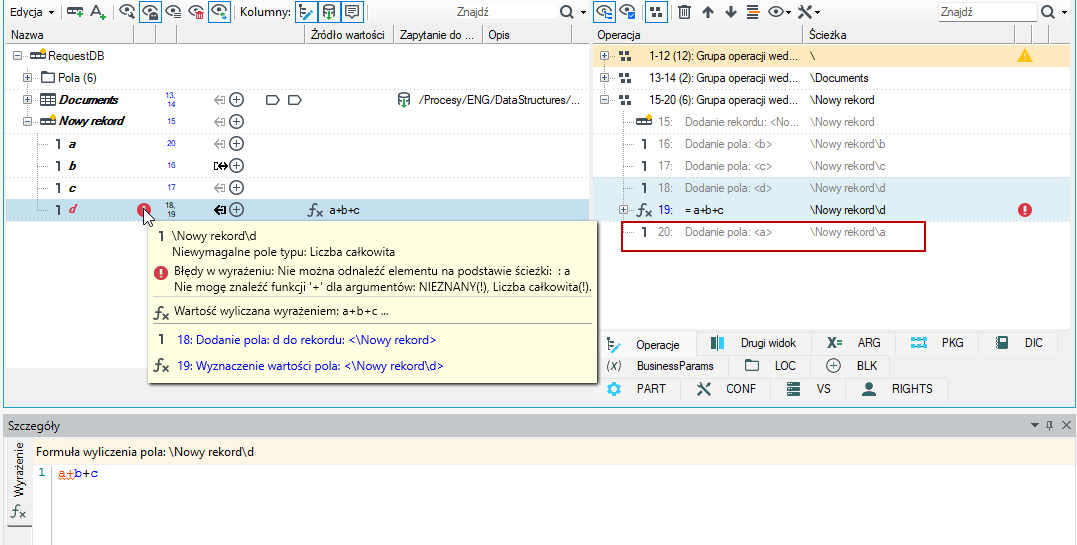The image size is (1077, 545).
Task: Click the red error icon in row d
Action: coord(144,210)
